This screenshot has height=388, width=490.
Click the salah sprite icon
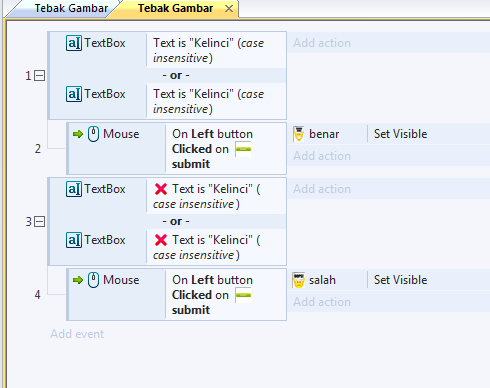point(299,280)
